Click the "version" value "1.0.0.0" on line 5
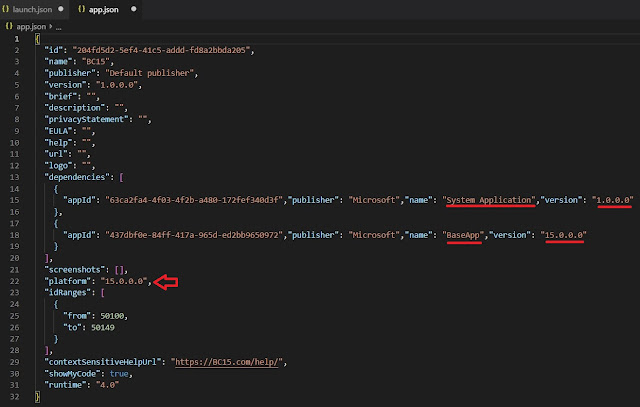The image size is (640, 407). click(x=117, y=85)
